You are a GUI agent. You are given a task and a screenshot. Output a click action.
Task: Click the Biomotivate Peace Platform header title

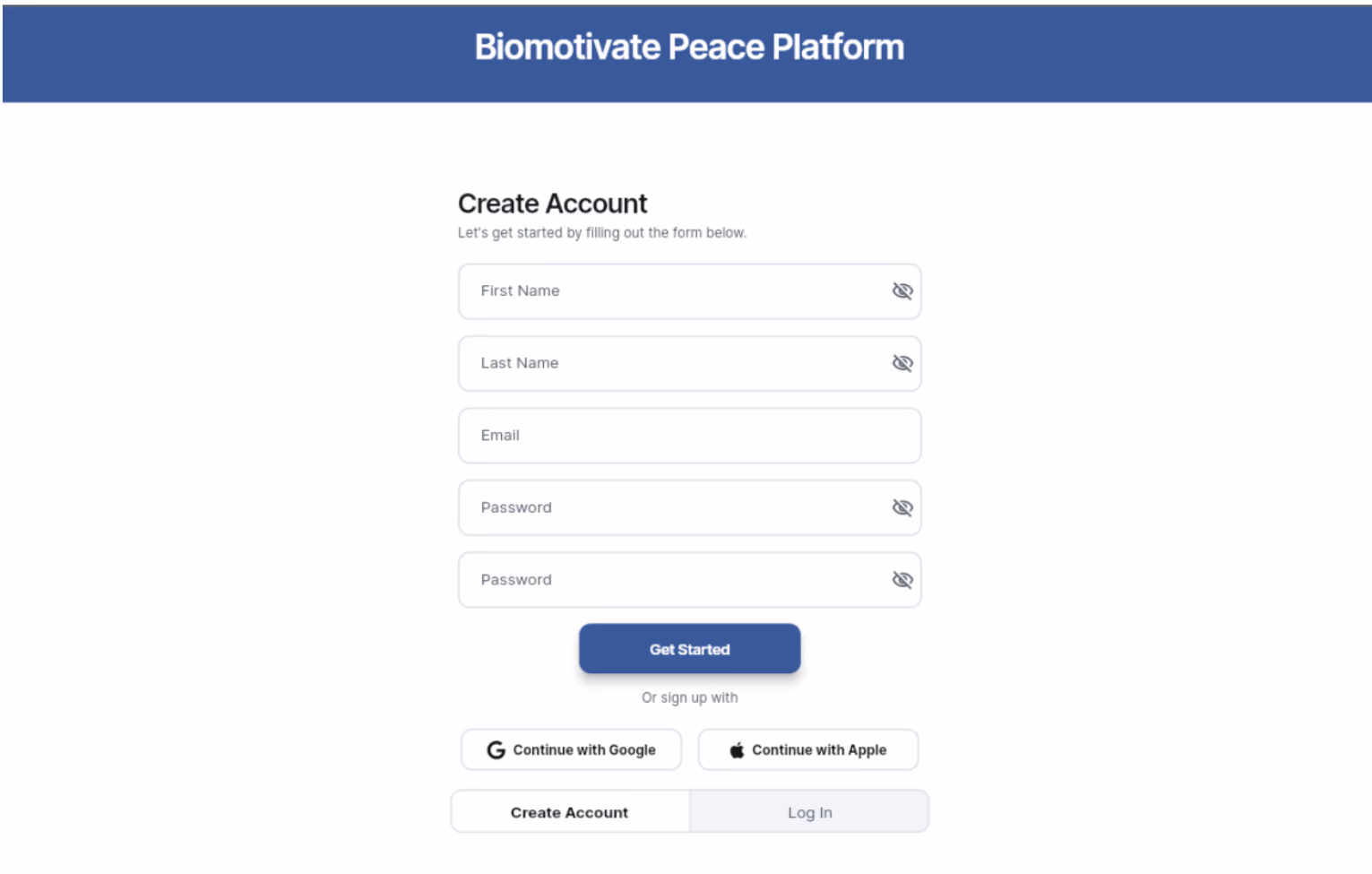(689, 48)
